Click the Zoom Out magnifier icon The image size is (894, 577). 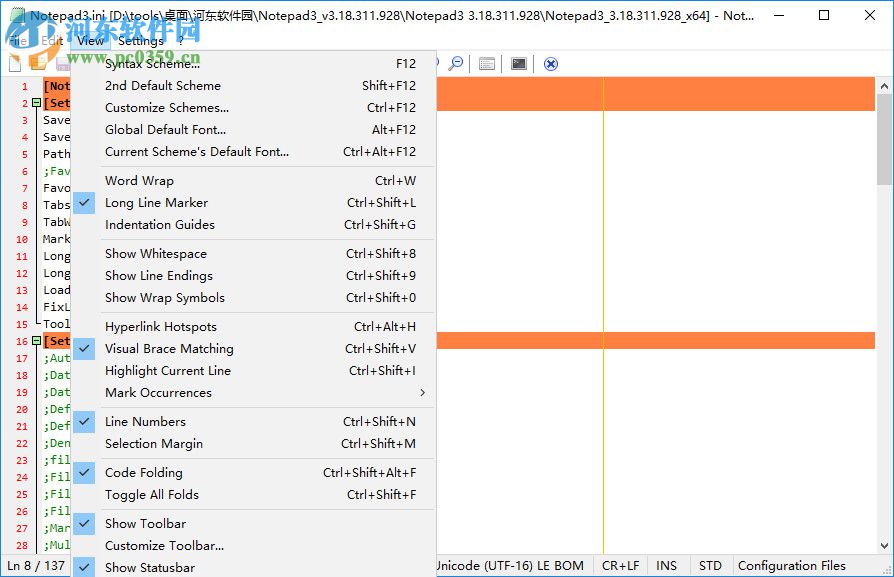(456, 63)
